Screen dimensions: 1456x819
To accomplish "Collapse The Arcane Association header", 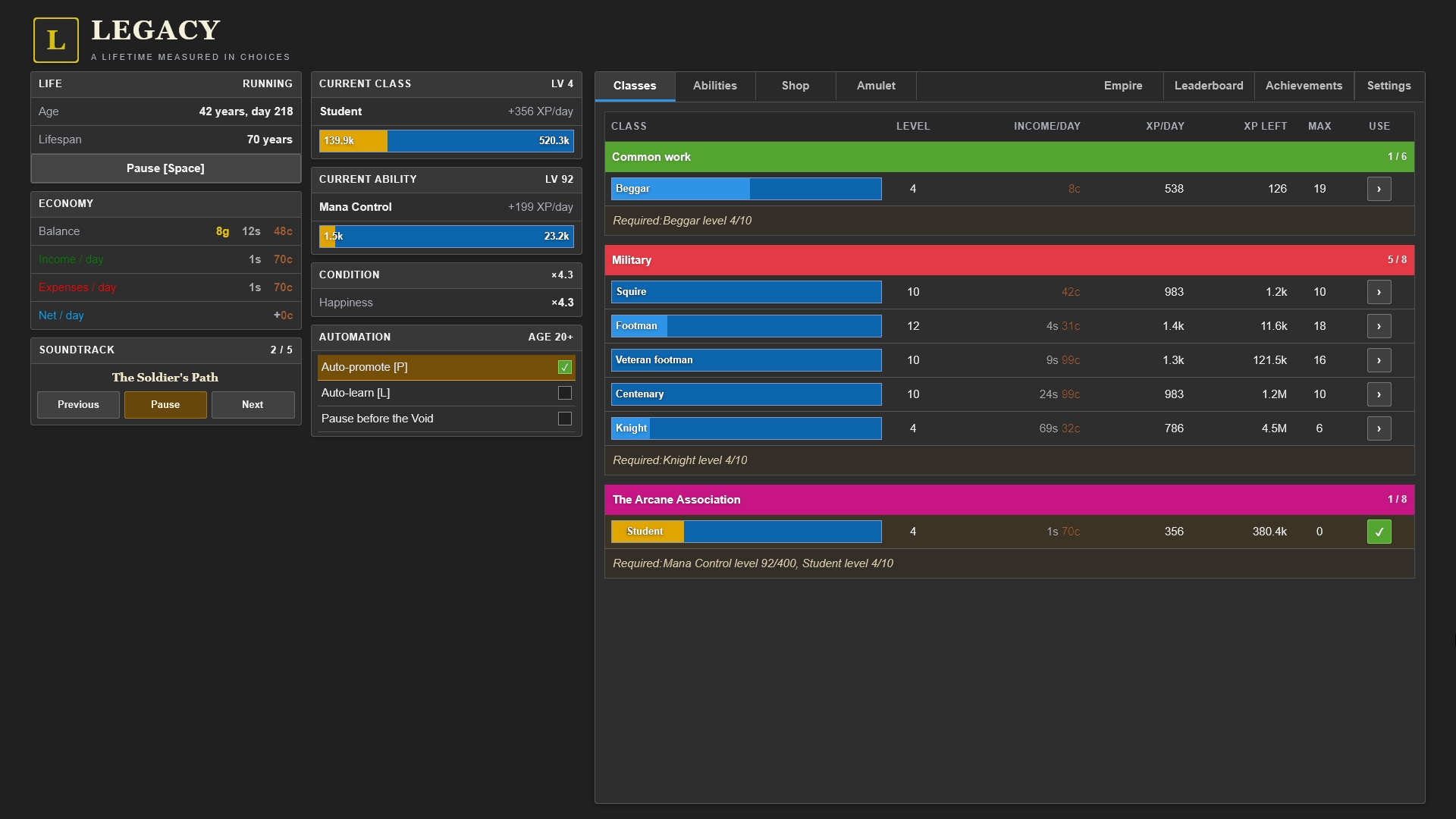I will point(1009,500).
